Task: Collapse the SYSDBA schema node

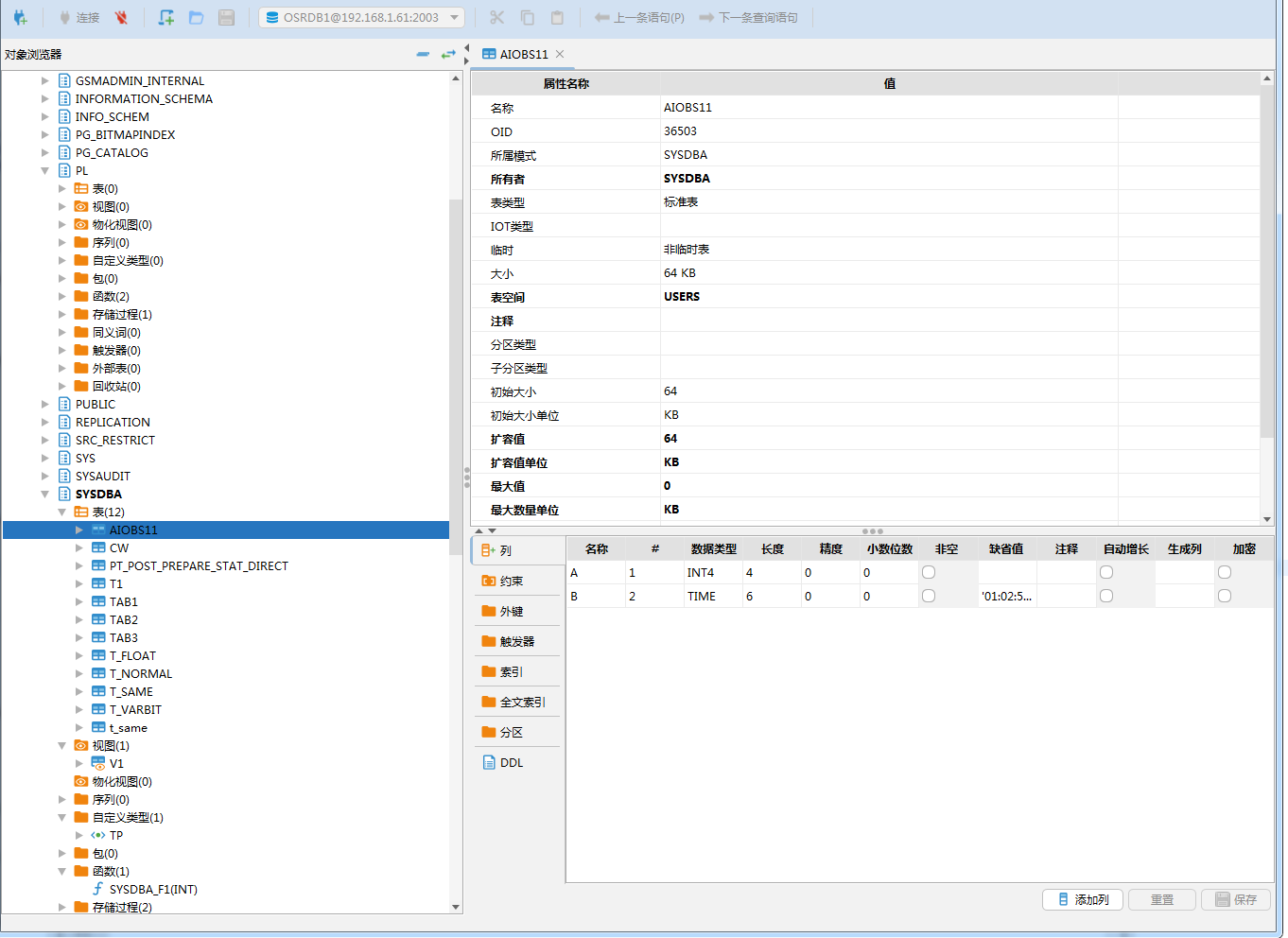Action: [x=44, y=495]
